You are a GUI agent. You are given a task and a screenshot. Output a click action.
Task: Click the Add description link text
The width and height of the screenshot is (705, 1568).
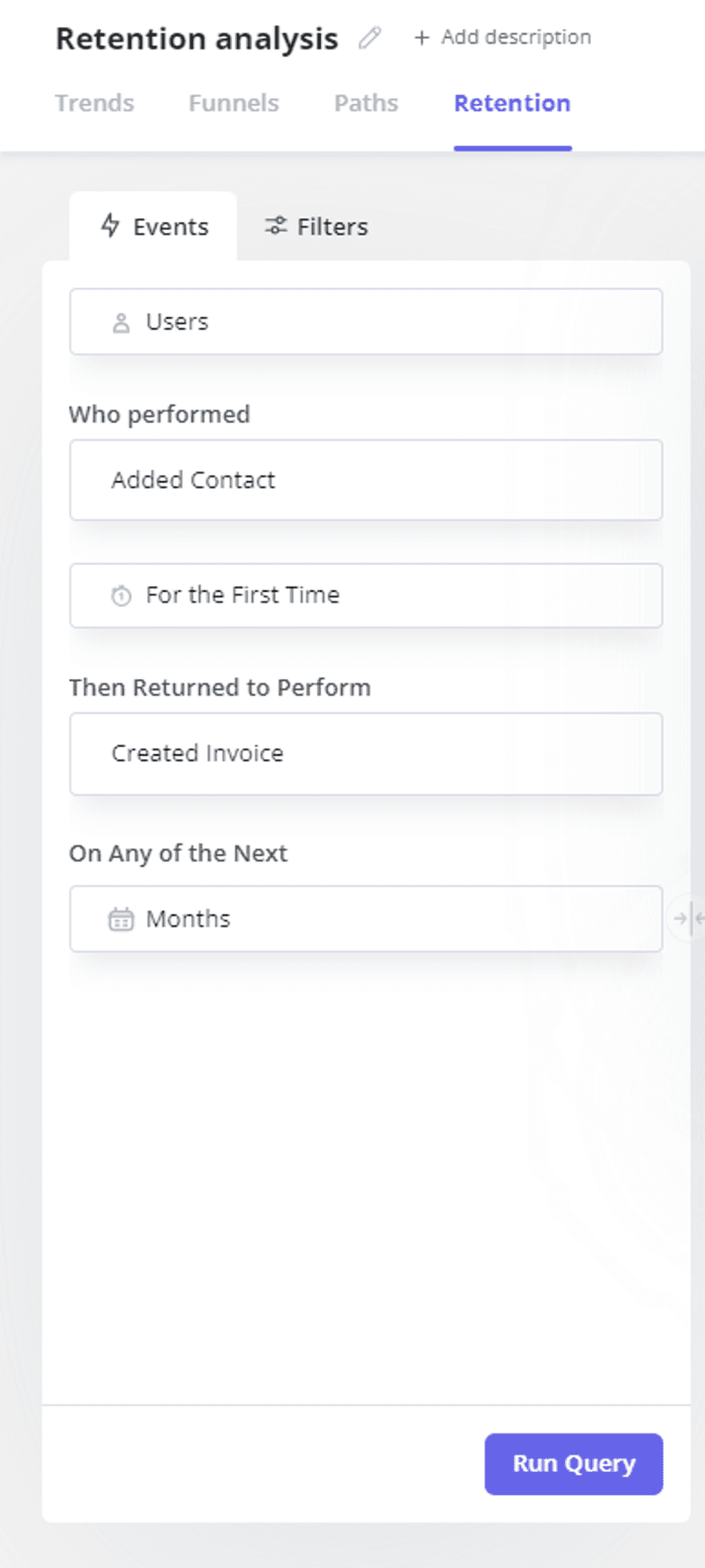point(516,37)
